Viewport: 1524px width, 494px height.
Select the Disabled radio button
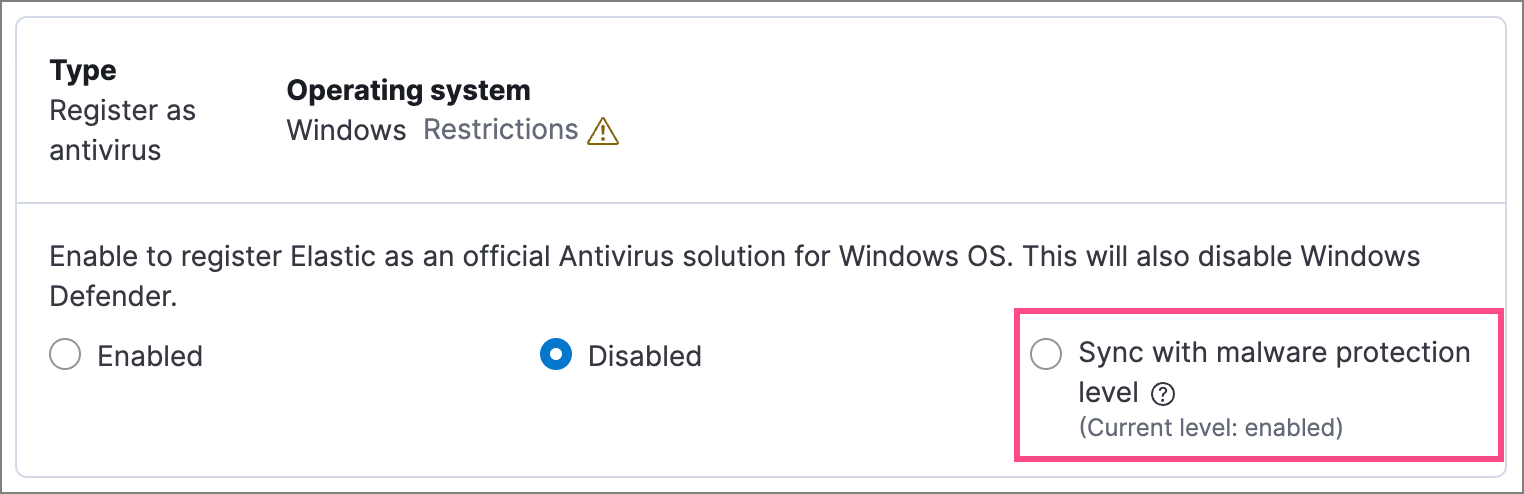[x=556, y=355]
